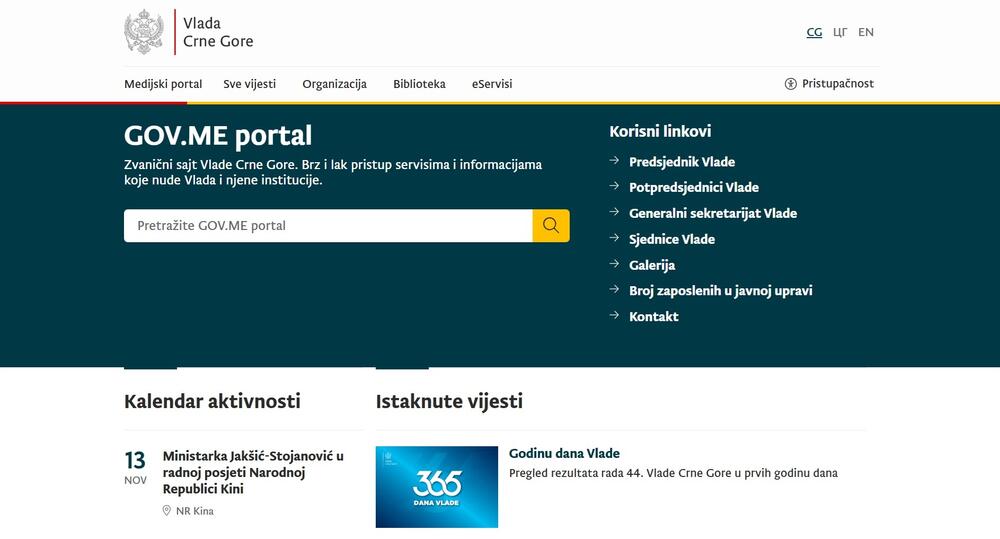Click the Kalendar aktivnosti heading
1000x539 pixels.
pos(212,401)
